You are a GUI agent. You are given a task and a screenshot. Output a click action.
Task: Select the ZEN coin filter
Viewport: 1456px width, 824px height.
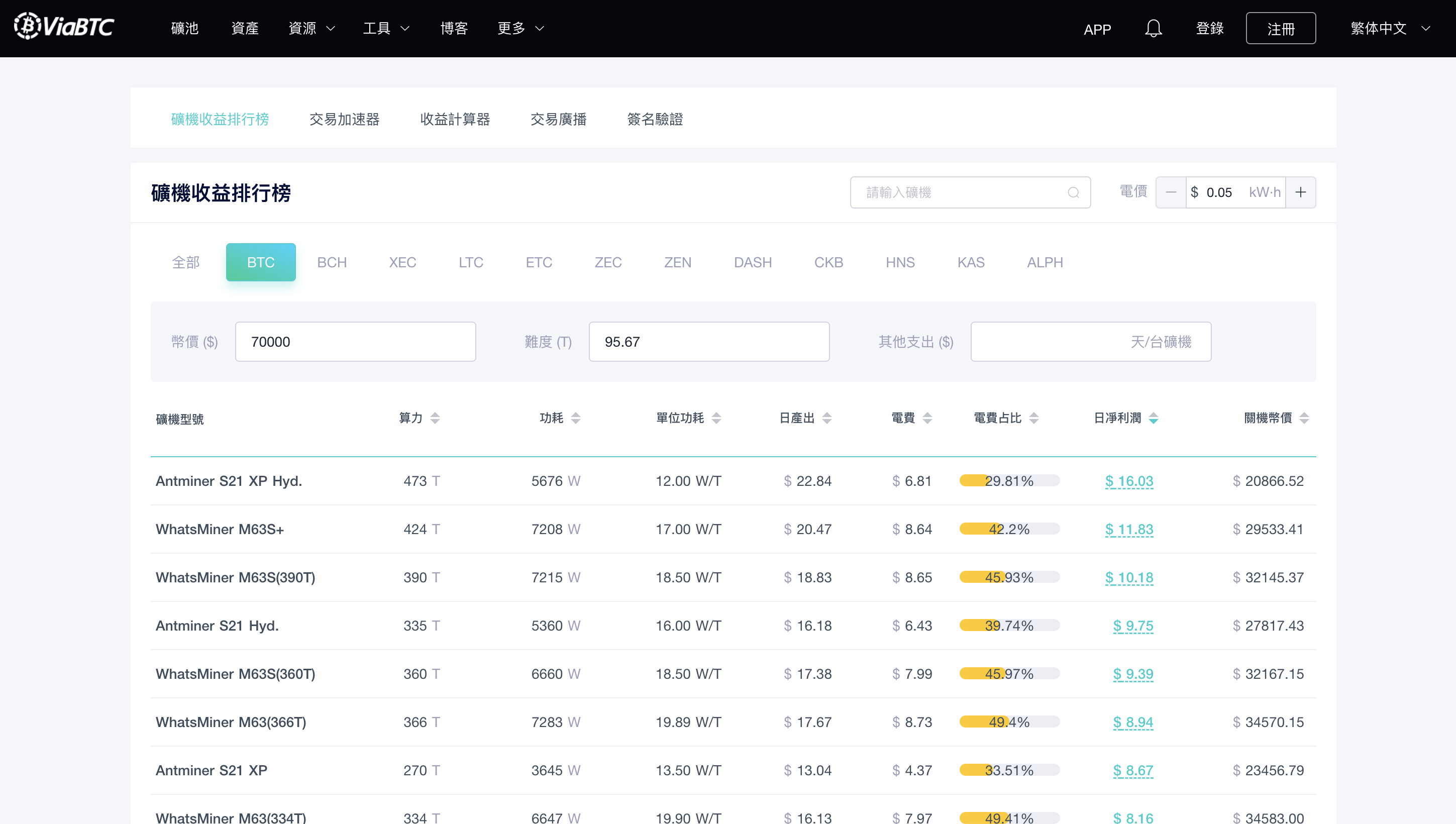point(677,263)
